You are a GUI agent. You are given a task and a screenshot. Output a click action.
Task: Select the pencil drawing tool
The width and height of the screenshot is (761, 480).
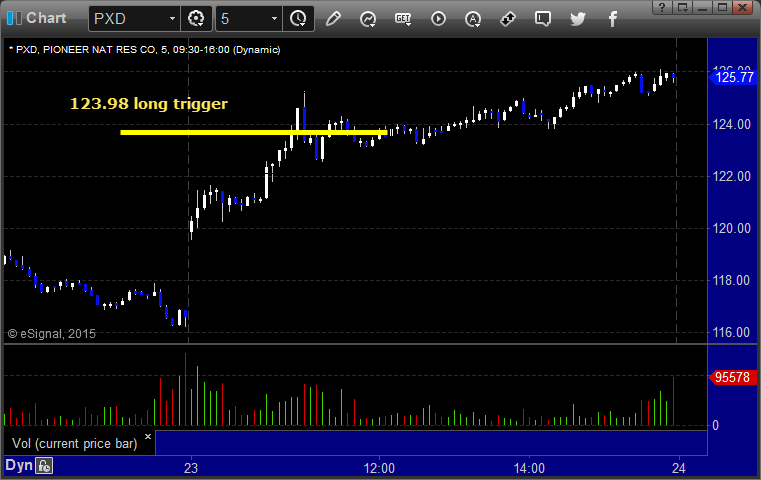point(333,19)
